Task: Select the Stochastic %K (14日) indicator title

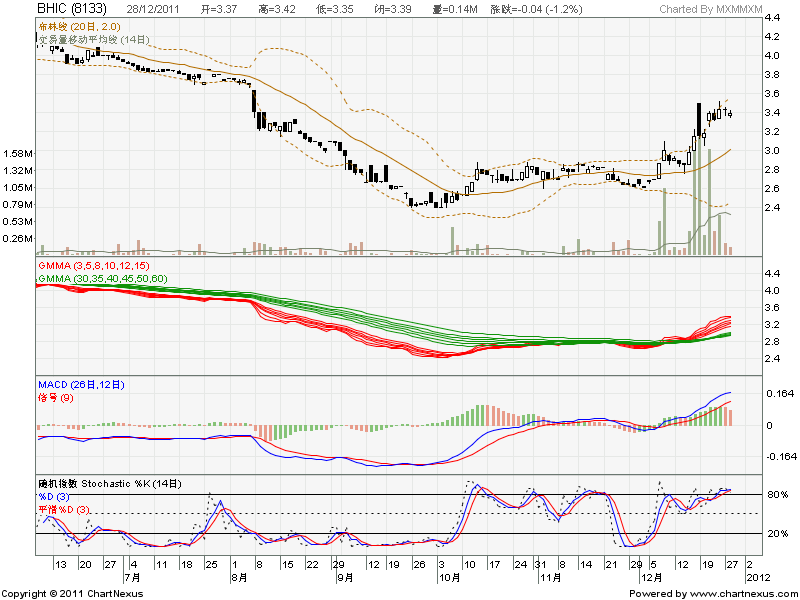Action: coord(110,483)
